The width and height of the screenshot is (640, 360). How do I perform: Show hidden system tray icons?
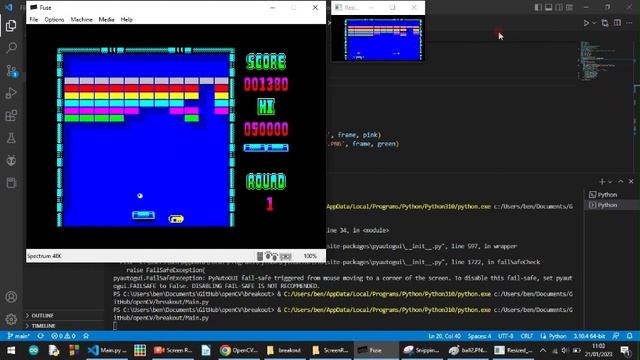[543, 350]
